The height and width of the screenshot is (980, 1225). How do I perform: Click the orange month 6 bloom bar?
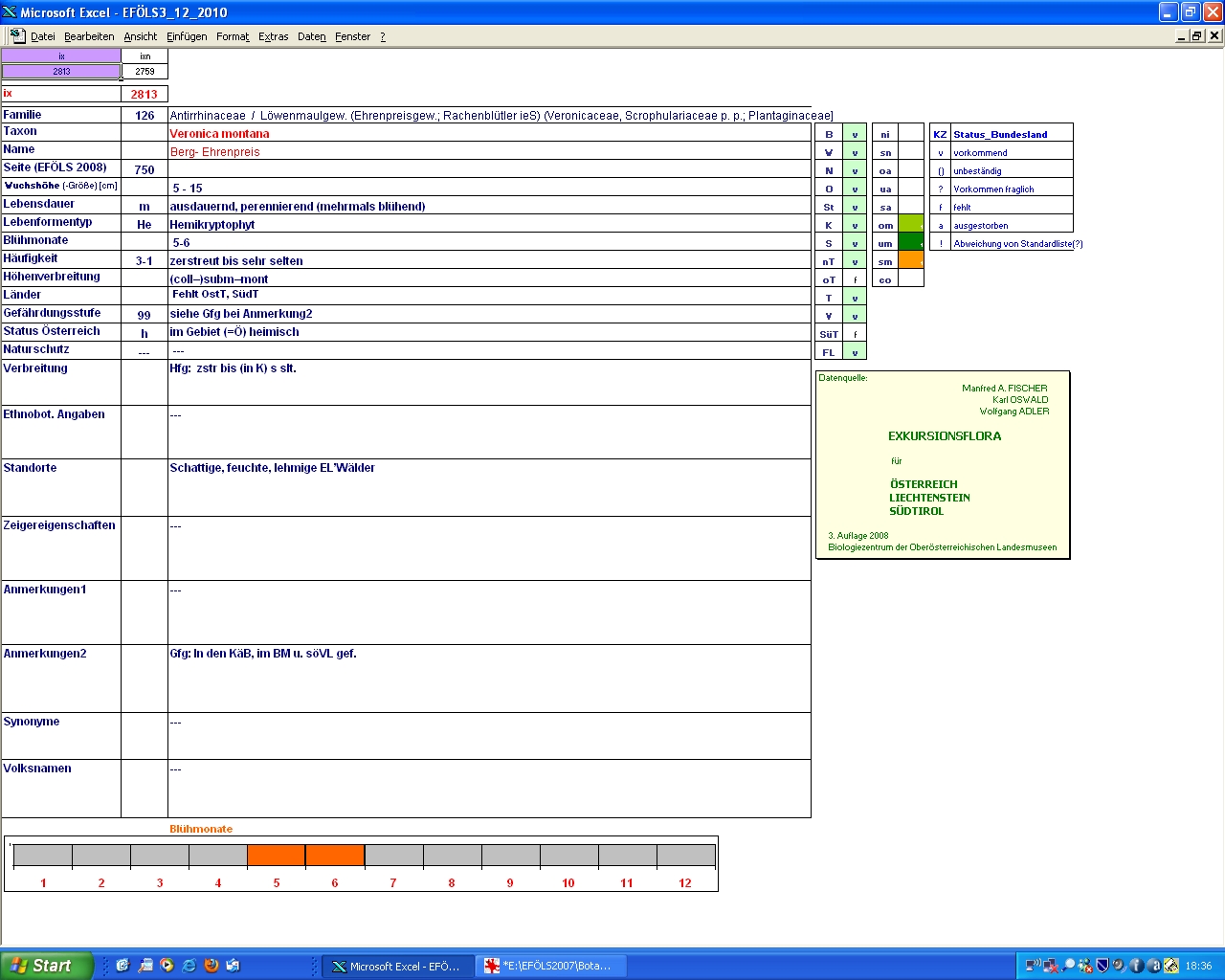[335, 855]
